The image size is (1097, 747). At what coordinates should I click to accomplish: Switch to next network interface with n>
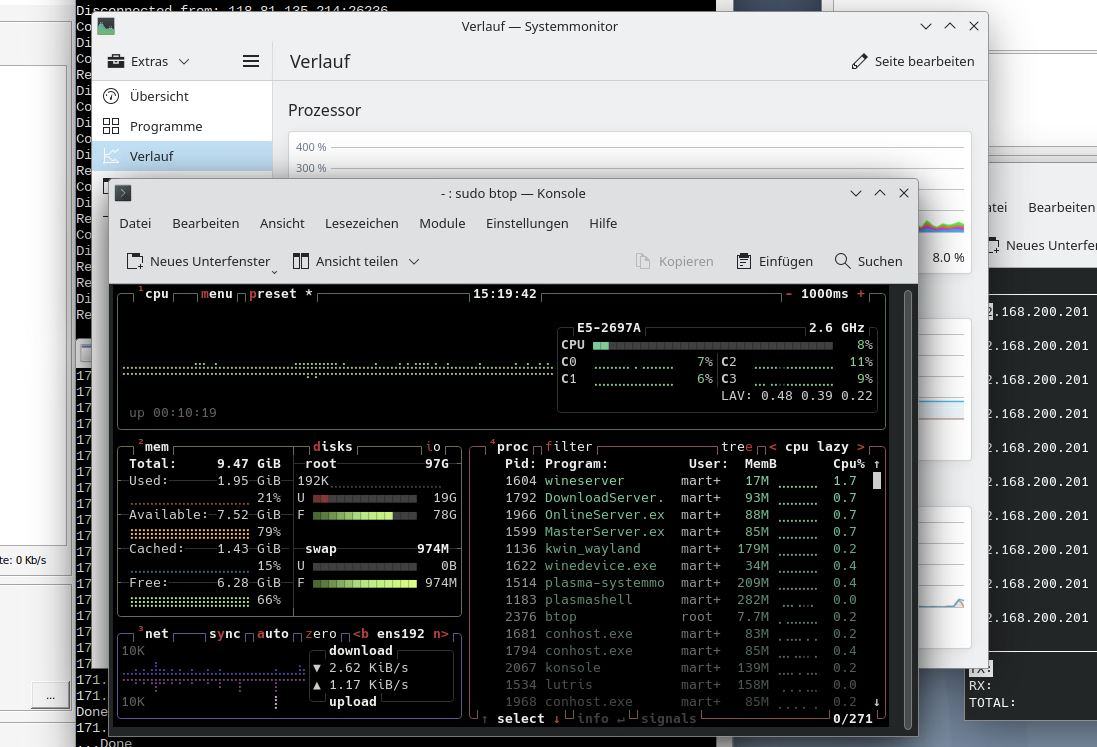tap(441, 634)
